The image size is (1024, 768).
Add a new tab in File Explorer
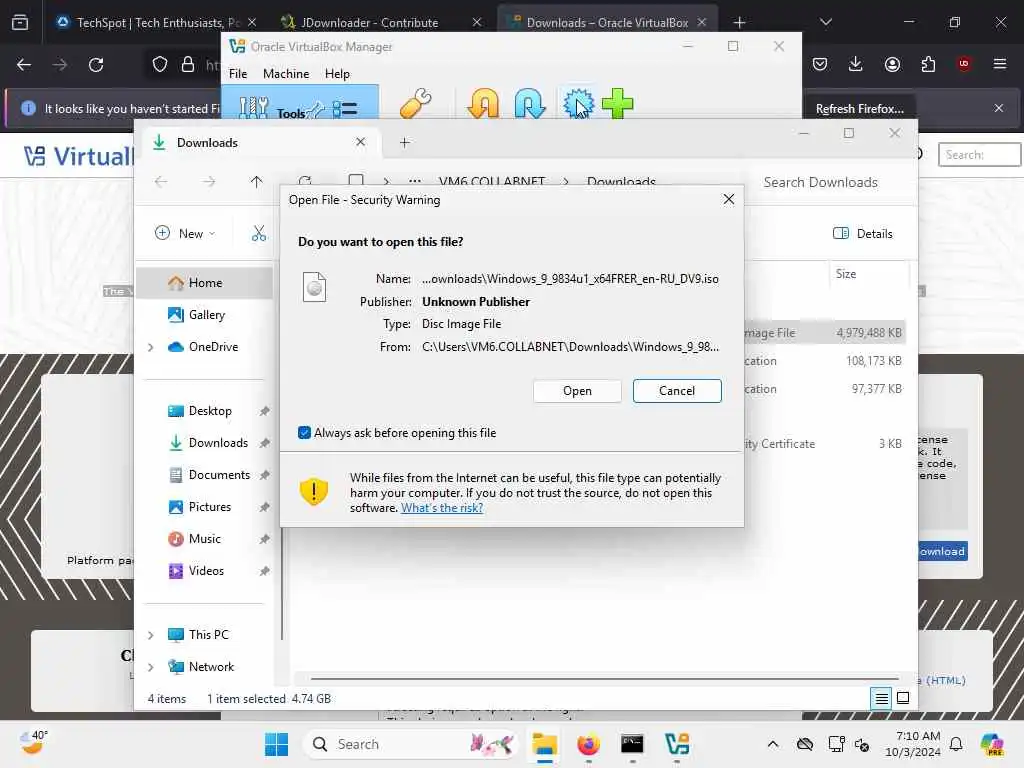click(405, 142)
